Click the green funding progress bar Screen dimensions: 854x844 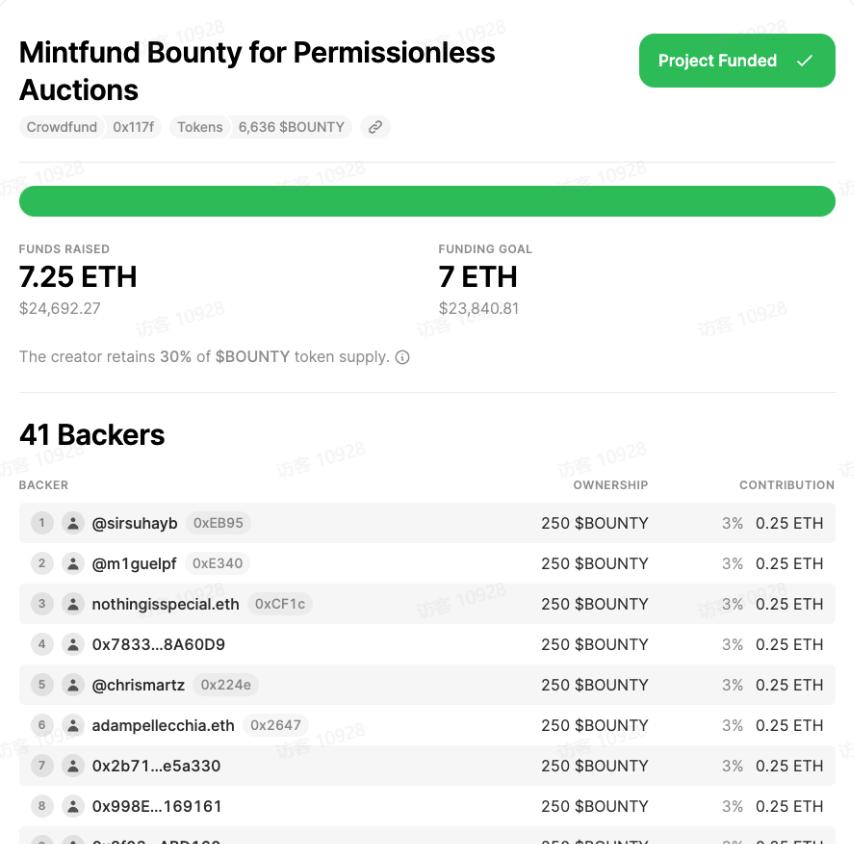tap(427, 201)
